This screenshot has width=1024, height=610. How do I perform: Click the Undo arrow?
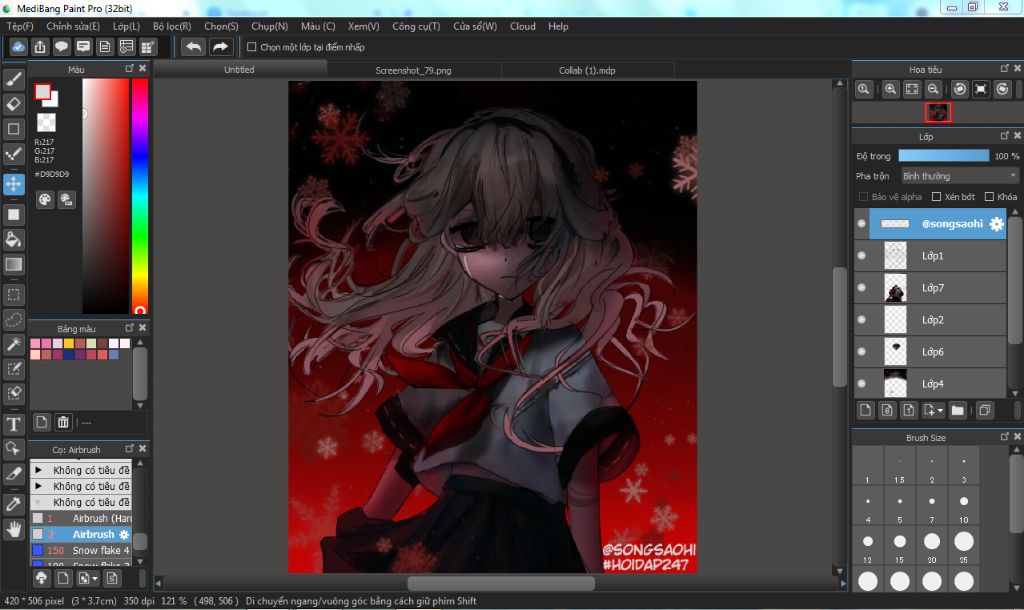pos(193,47)
